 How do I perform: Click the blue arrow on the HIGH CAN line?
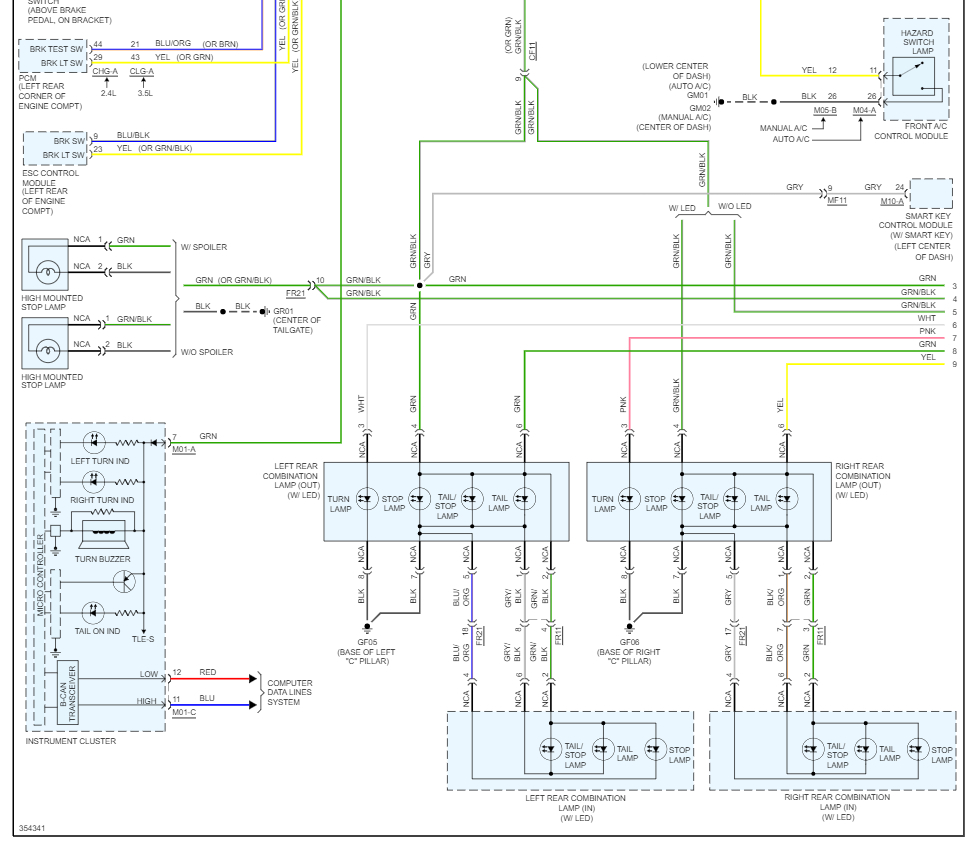pos(252,706)
